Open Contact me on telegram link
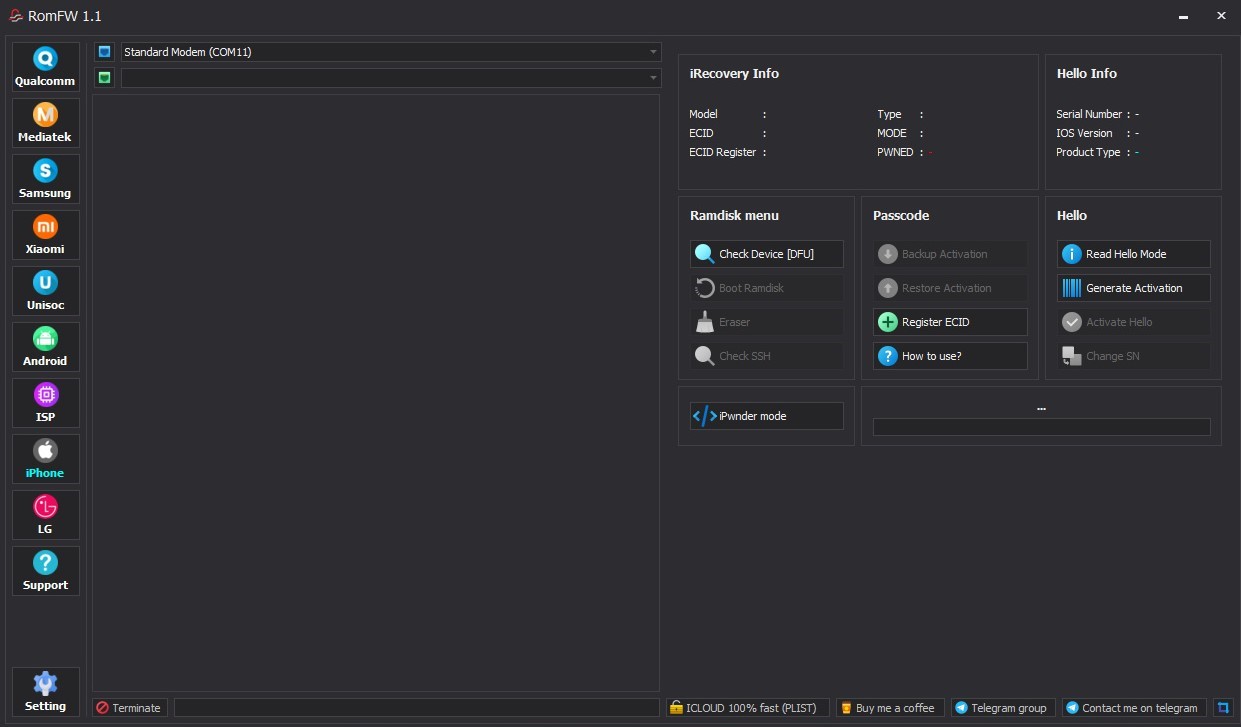 (x=1134, y=708)
